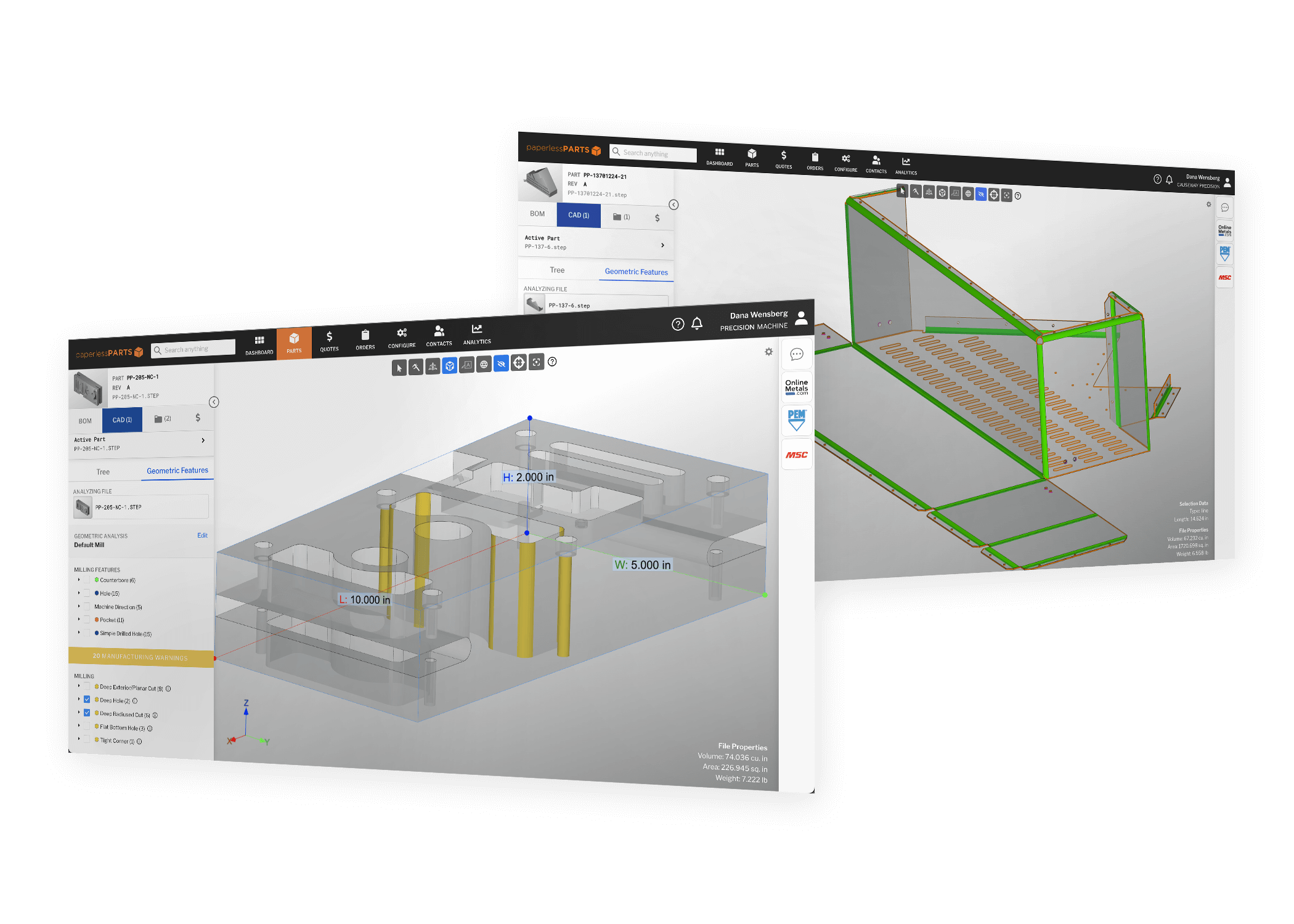Expand the Tight Corner (1) warning
1294x924 pixels.
click(x=79, y=739)
